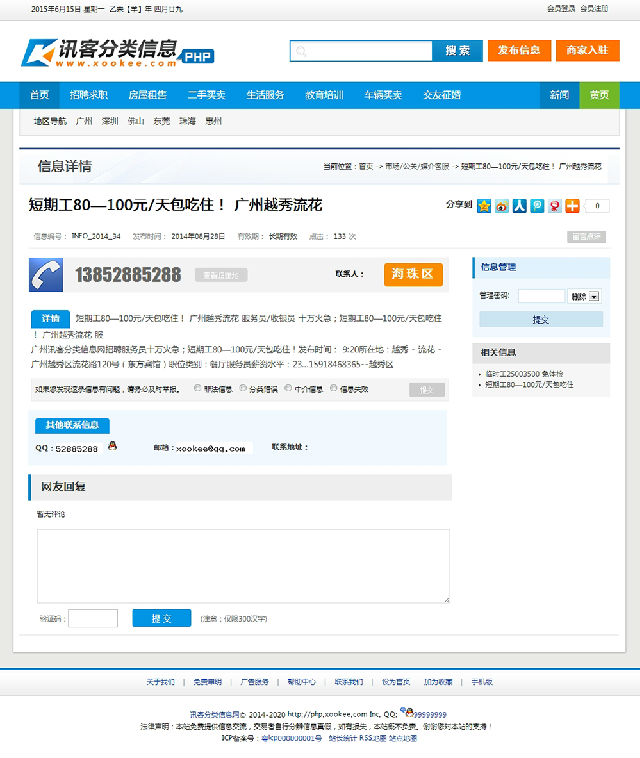Select the 东莞 region link

point(161,121)
